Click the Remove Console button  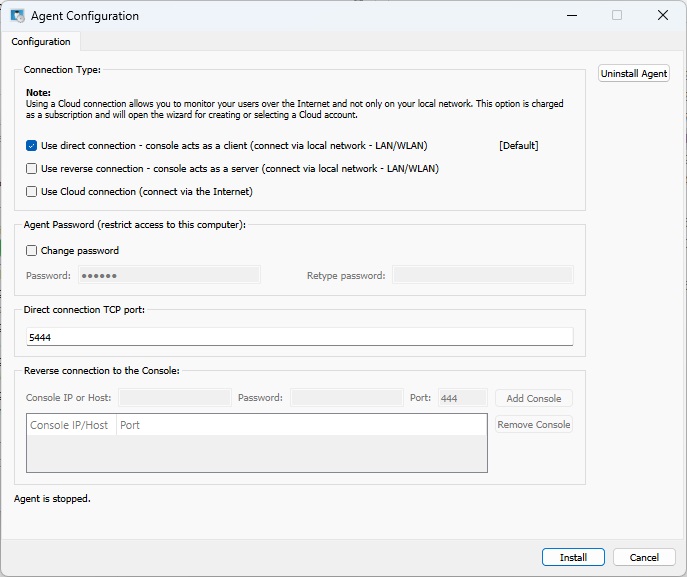534,425
